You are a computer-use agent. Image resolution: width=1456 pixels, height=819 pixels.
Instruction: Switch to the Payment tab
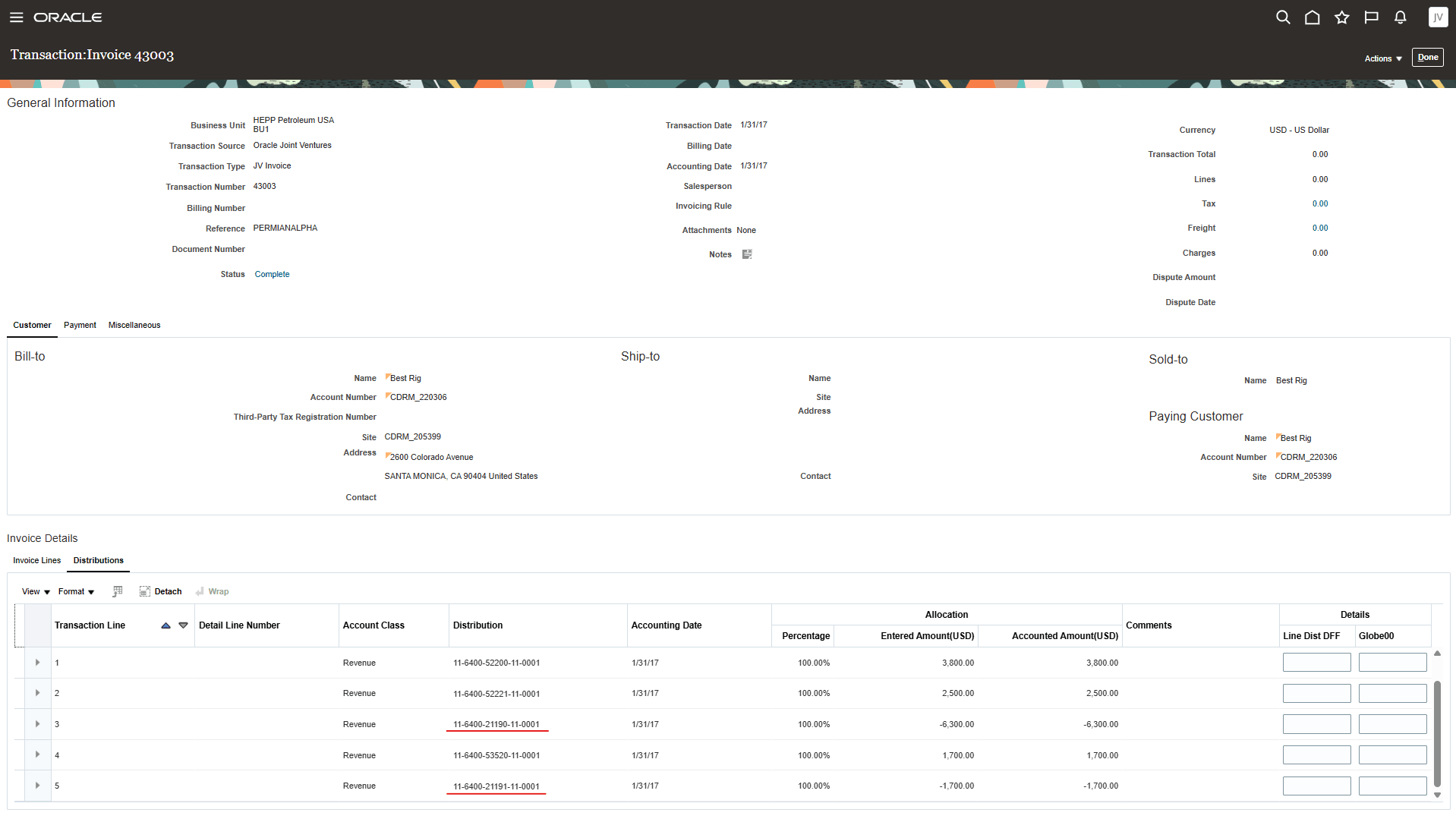[80, 325]
